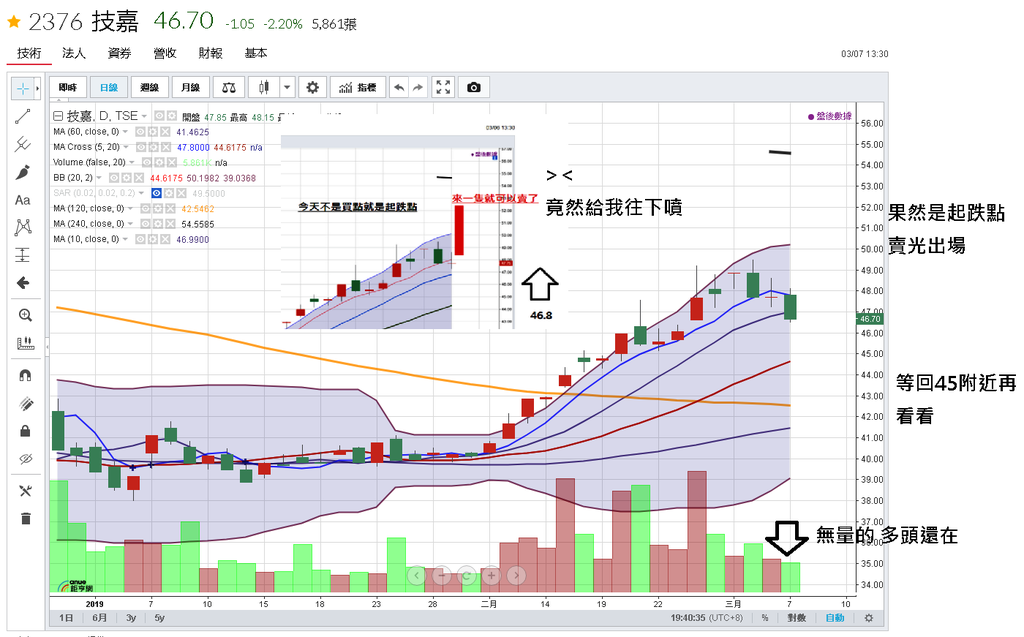Open chart settings gear in top toolbar
The image size is (1024, 637).
click(x=313, y=88)
